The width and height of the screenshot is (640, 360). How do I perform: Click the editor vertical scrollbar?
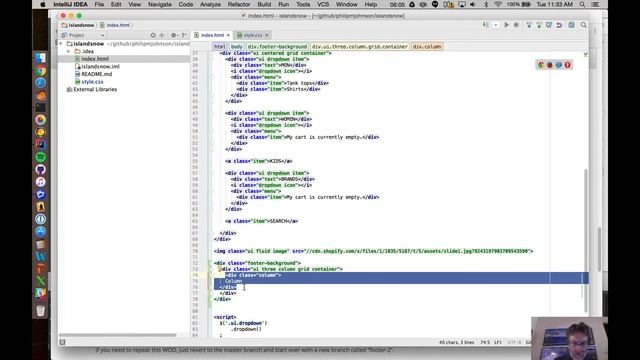[x=586, y=241]
